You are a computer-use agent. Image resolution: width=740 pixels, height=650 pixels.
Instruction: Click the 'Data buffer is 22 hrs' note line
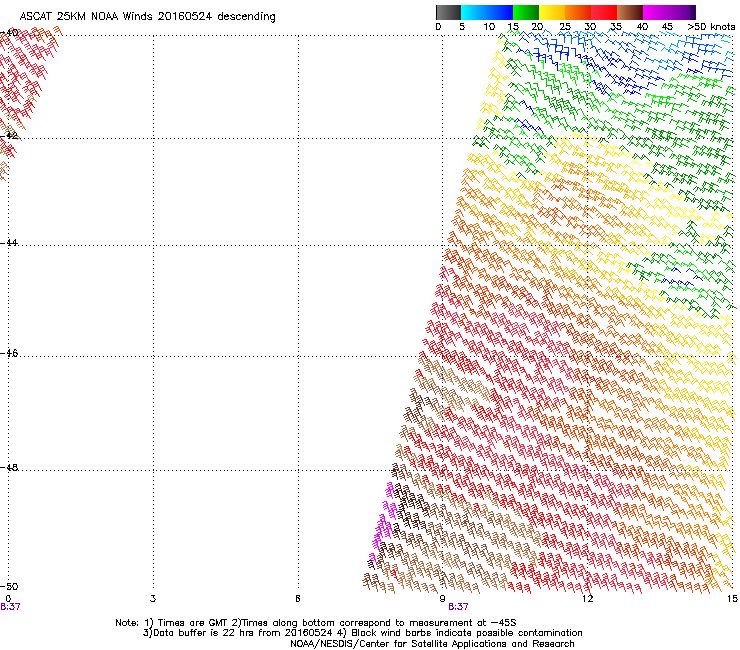[x=362, y=633]
